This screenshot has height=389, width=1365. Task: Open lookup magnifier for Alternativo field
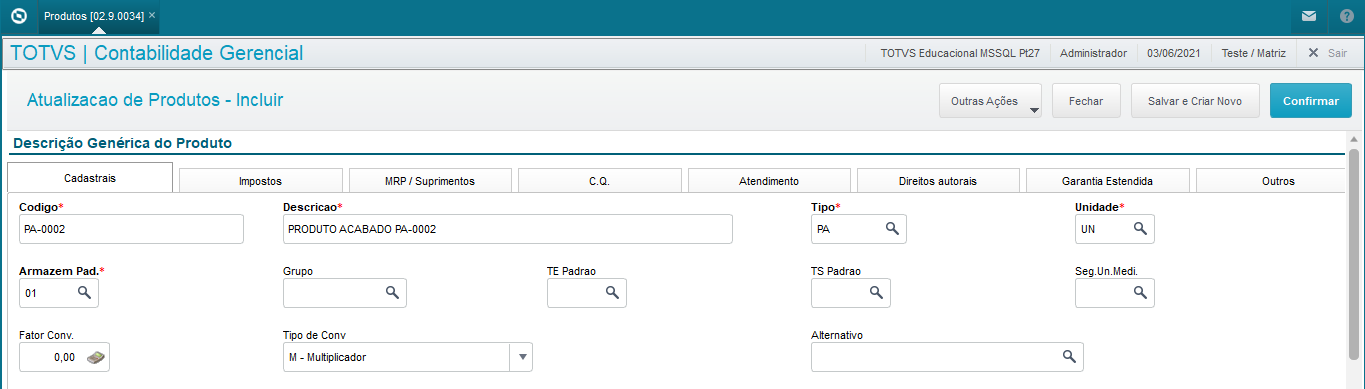tap(1069, 357)
